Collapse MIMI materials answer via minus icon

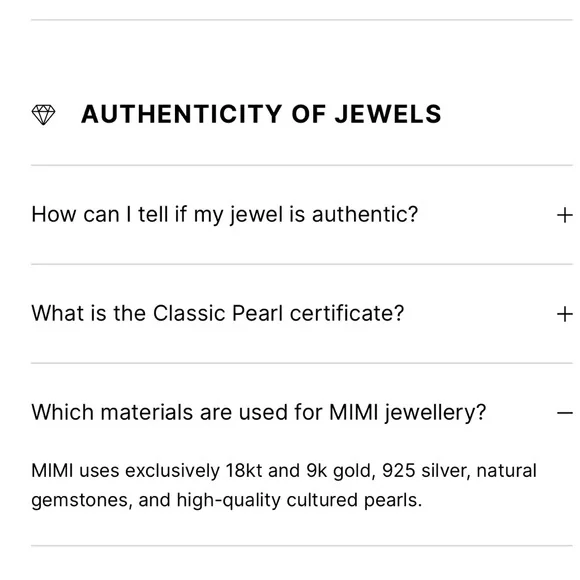click(x=564, y=412)
